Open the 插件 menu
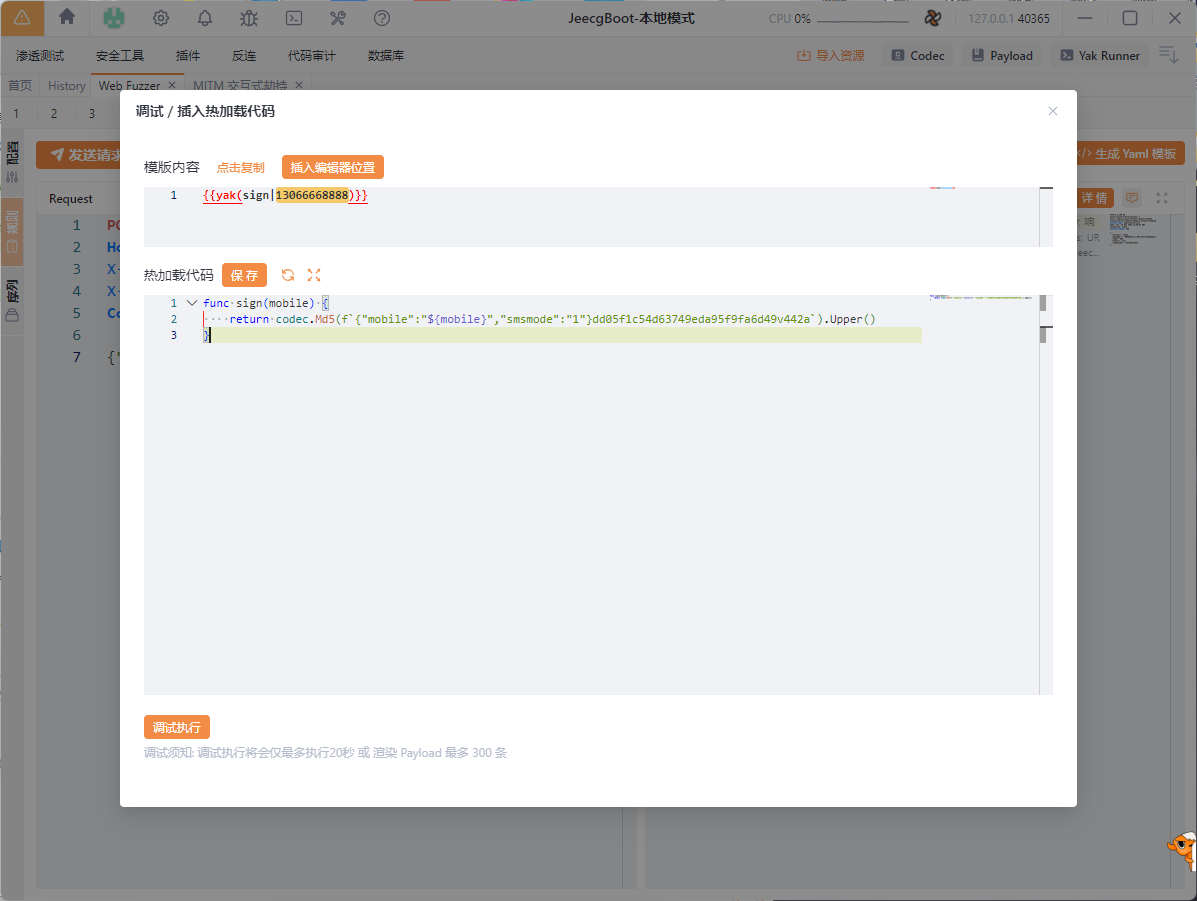Screen dimensions: 1197x901 [x=188, y=56]
